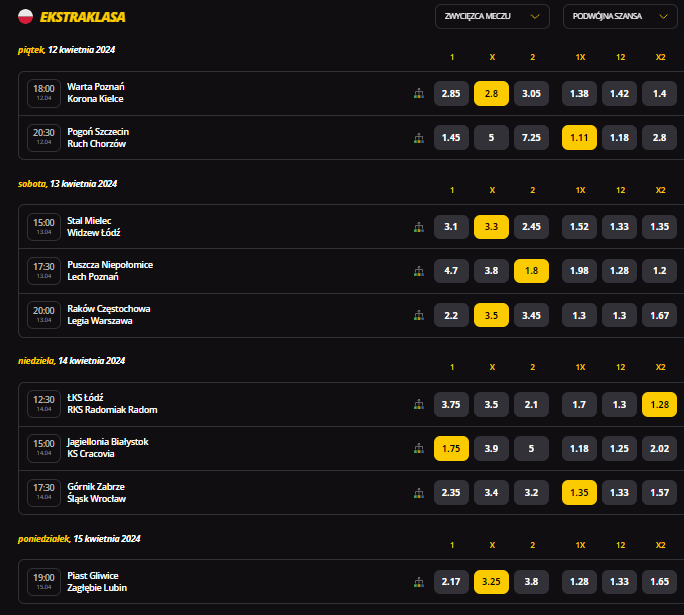Viewport: 684px width, 615px height.
Task: Select 1.65 X2 odds for Zagłębie Lubin
Action: click(659, 581)
